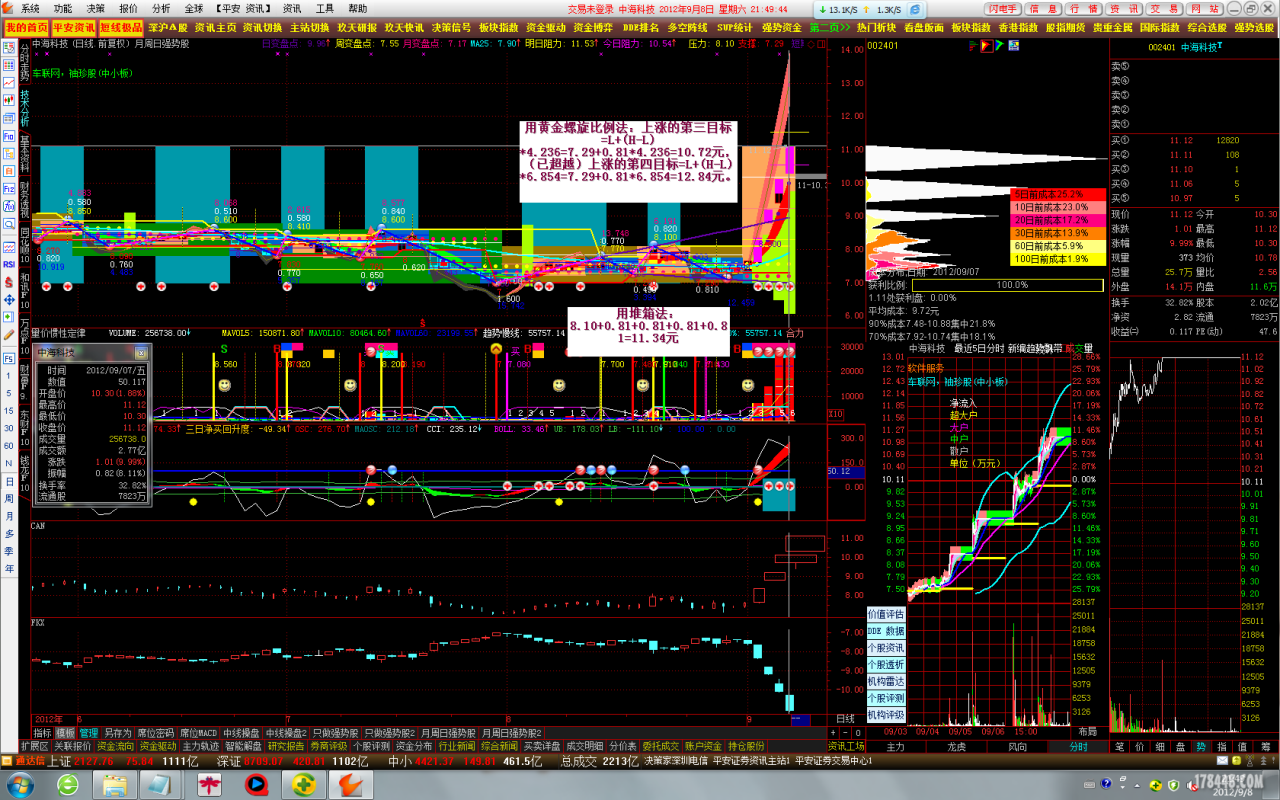This screenshot has width=1280, height=800.
Task: Click the 价值评估 side button
Action: (x=886, y=614)
